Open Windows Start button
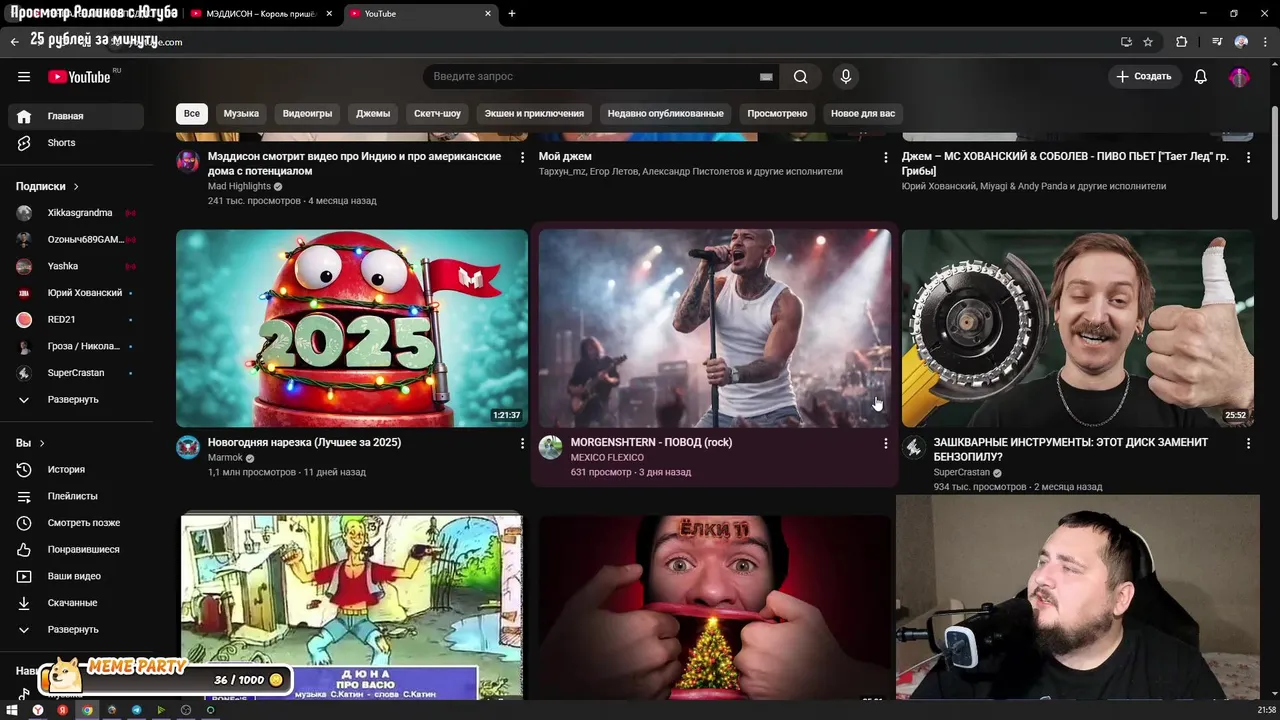 13,710
